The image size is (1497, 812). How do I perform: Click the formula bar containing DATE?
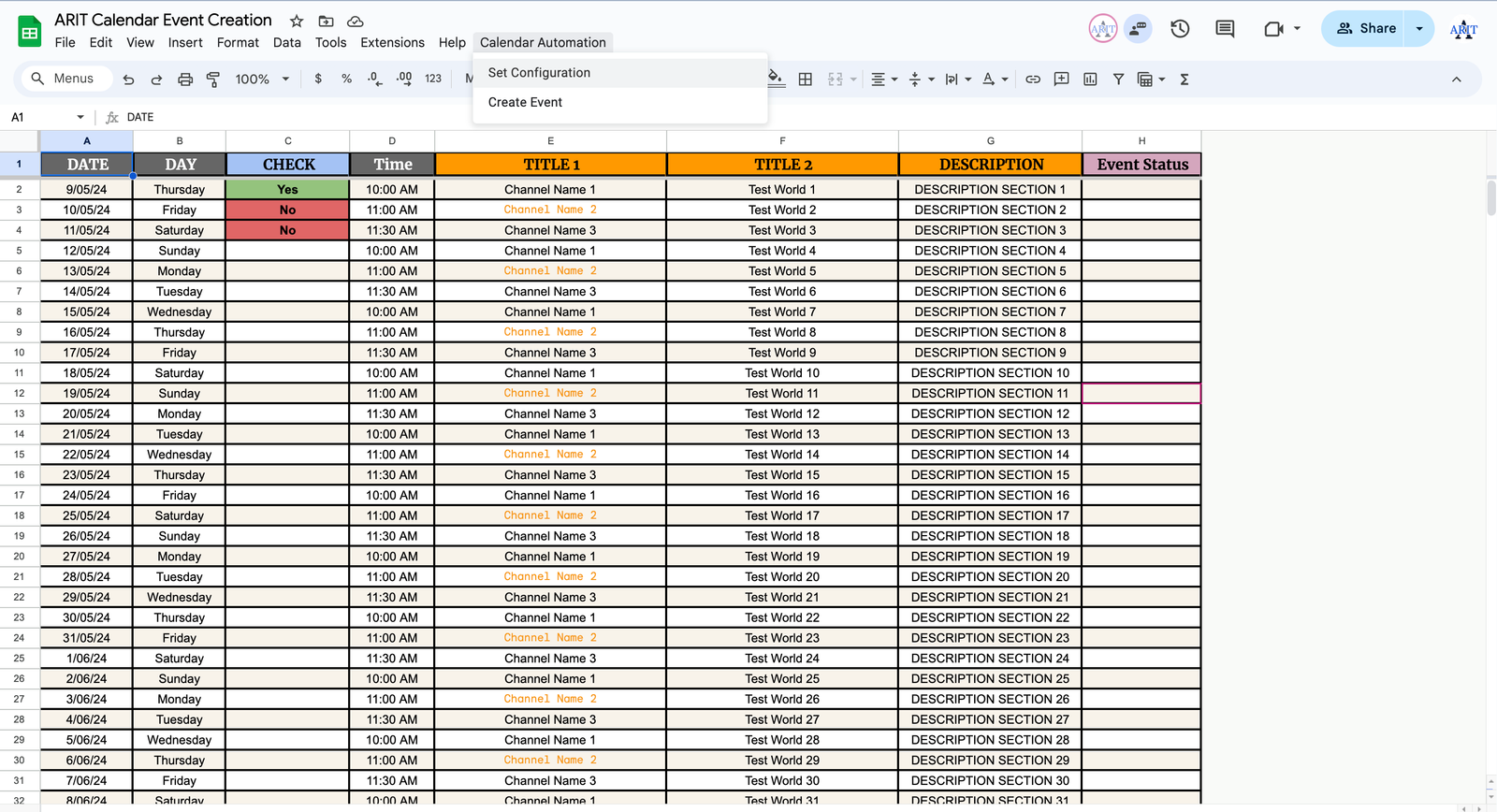click(805, 117)
